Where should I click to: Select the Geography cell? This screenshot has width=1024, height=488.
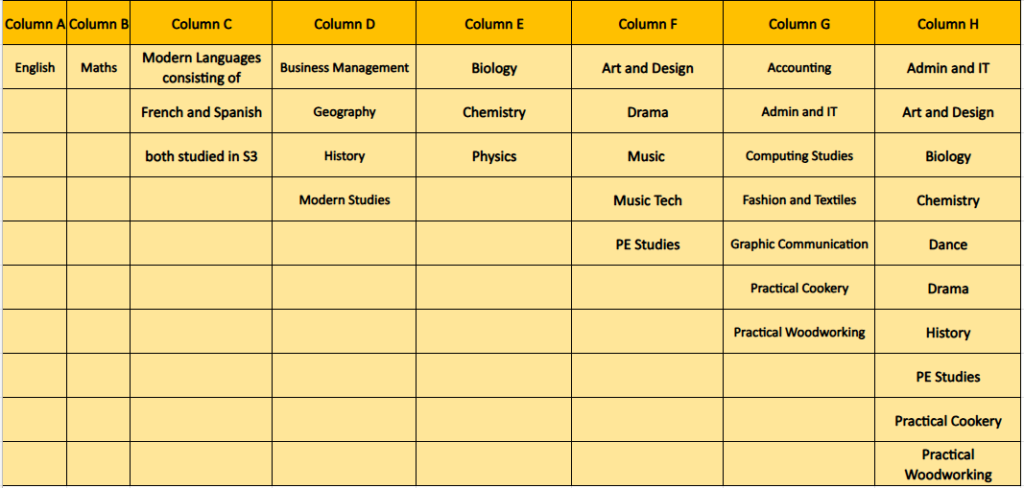344,112
